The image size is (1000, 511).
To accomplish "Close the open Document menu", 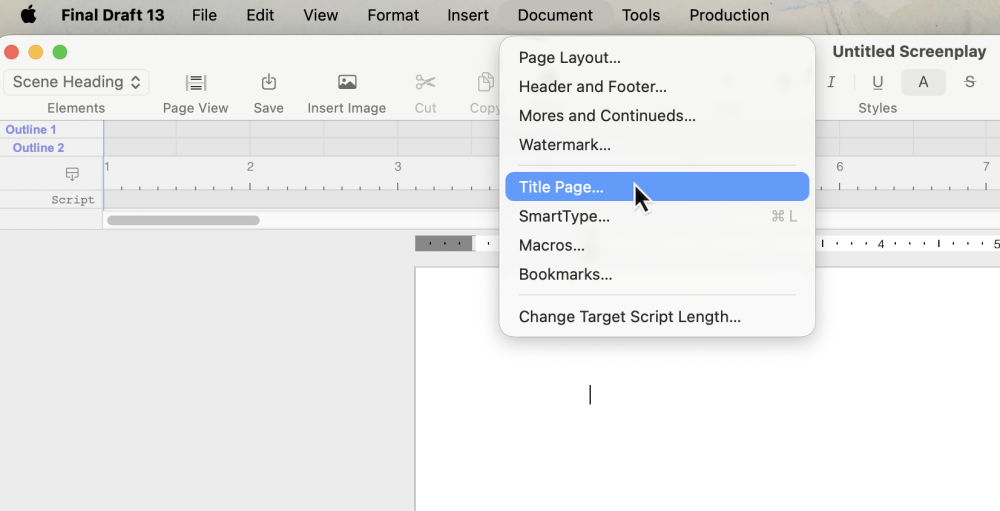I will point(555,15).
